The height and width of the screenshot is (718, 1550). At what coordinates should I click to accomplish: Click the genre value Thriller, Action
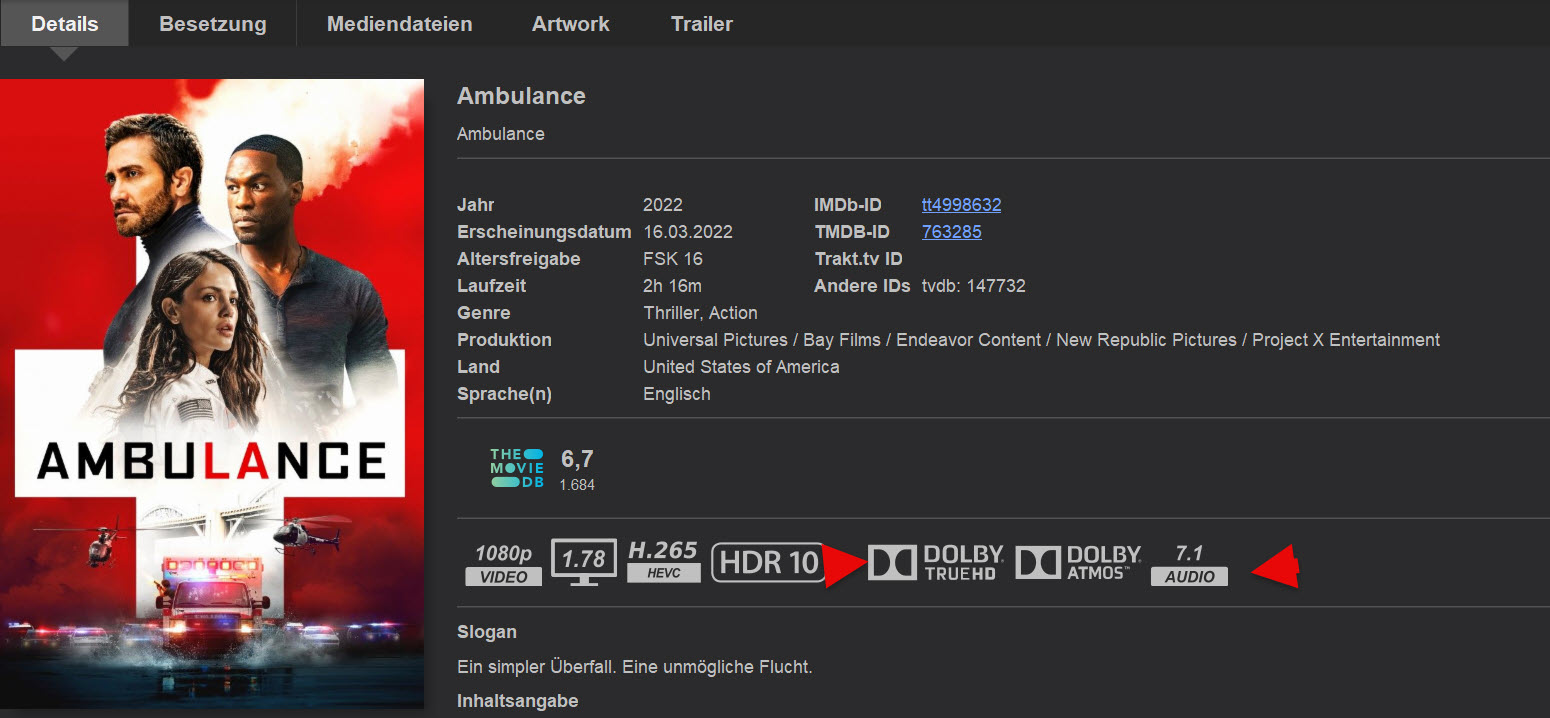pyautogui.click(x=700, y=313)
